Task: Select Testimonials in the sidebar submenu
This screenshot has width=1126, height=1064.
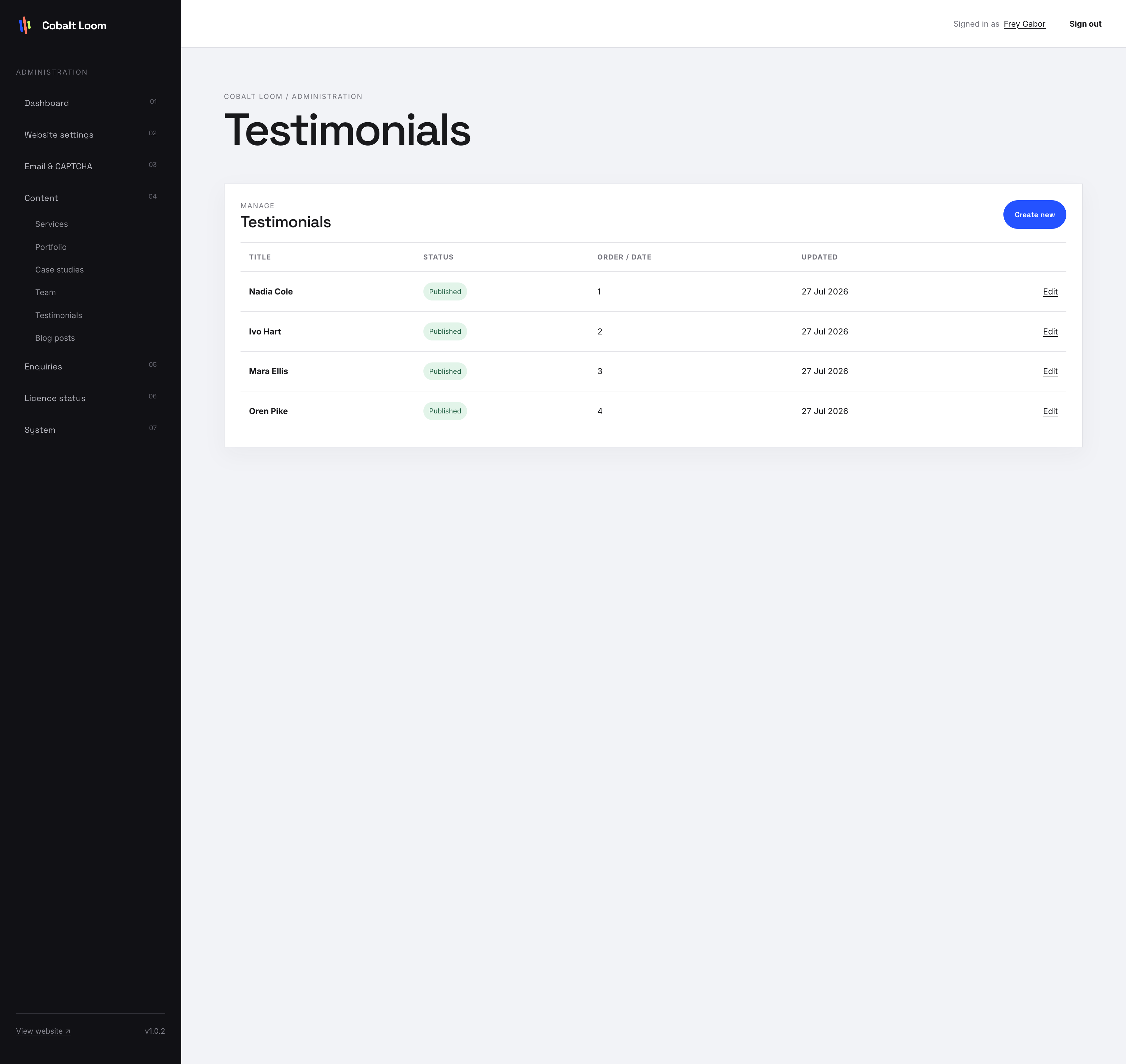Action: click(x=58, y=315)
